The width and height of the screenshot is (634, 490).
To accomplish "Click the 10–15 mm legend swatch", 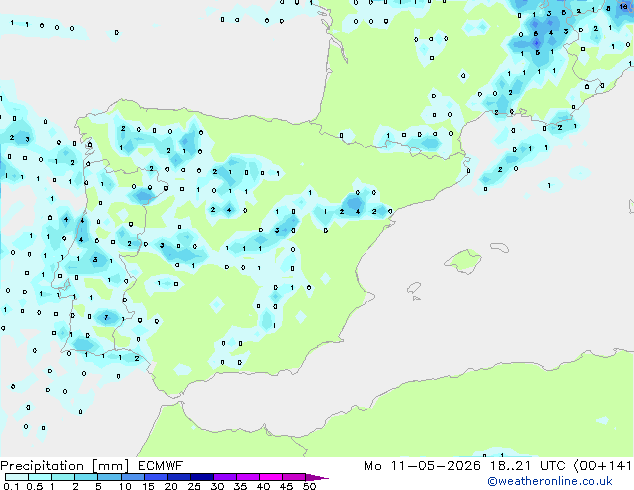I will (x=132, y=477).
